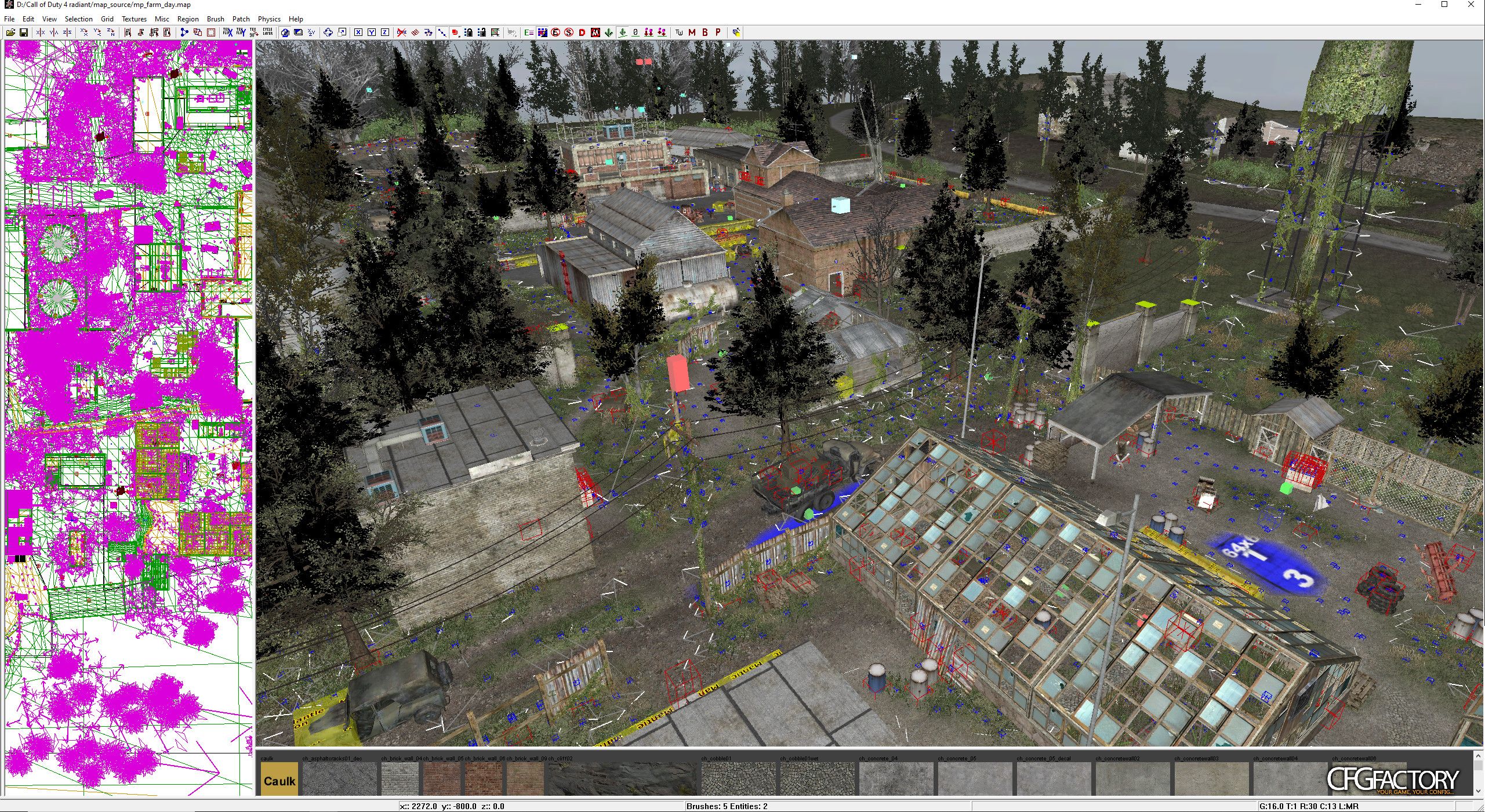
Task: Select the Y view button
Action: point(372,32)
